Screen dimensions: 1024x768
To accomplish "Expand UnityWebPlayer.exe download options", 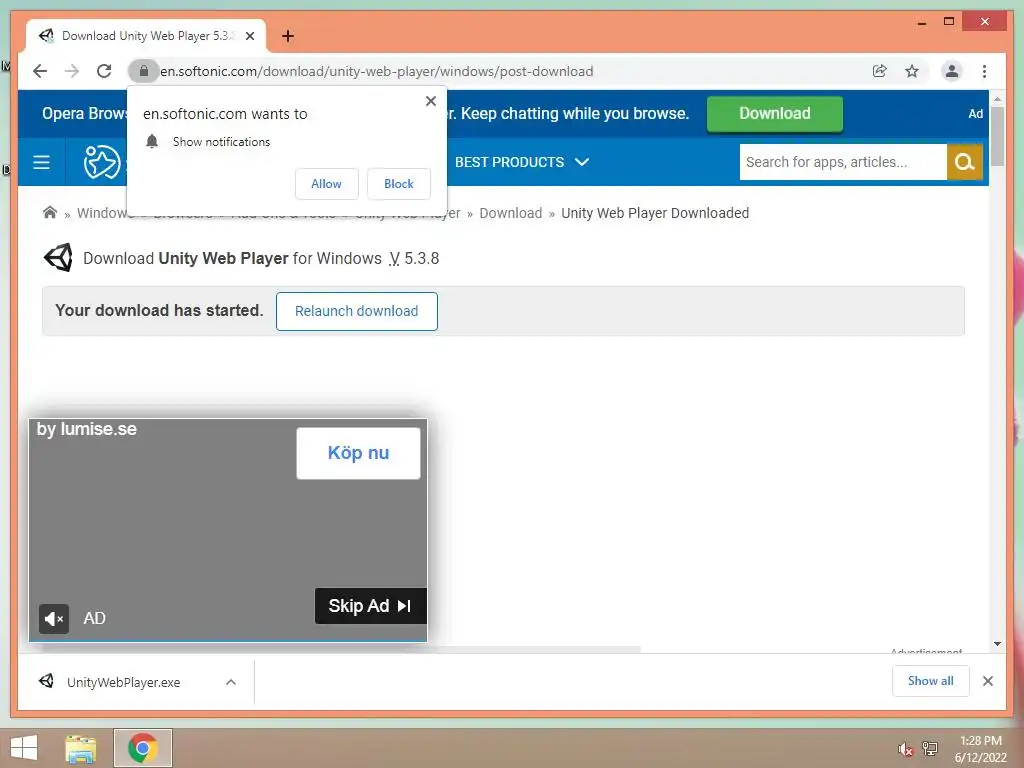I will [231, 682].
